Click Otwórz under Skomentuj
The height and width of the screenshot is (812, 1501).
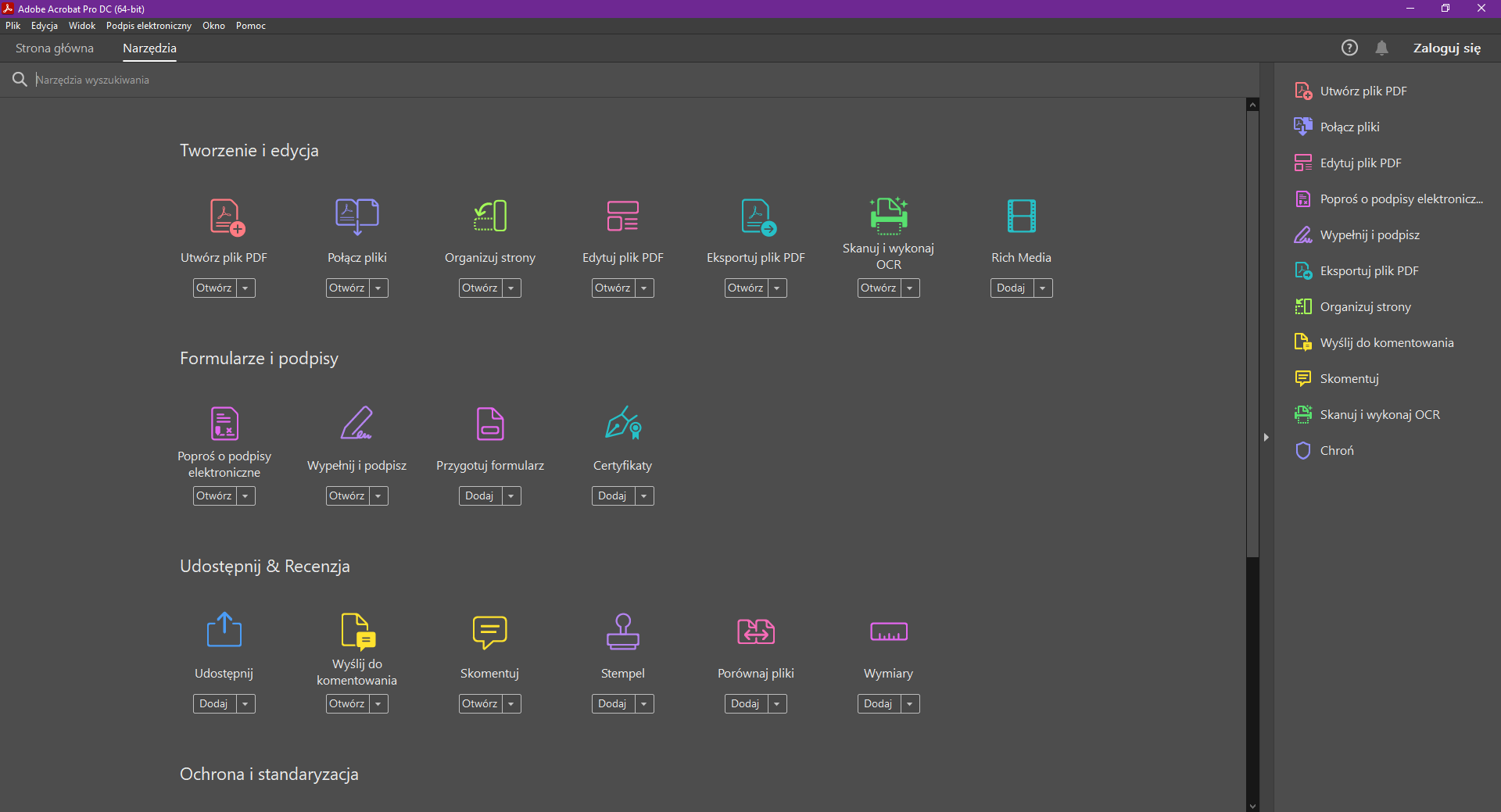[x=480, y=703]
